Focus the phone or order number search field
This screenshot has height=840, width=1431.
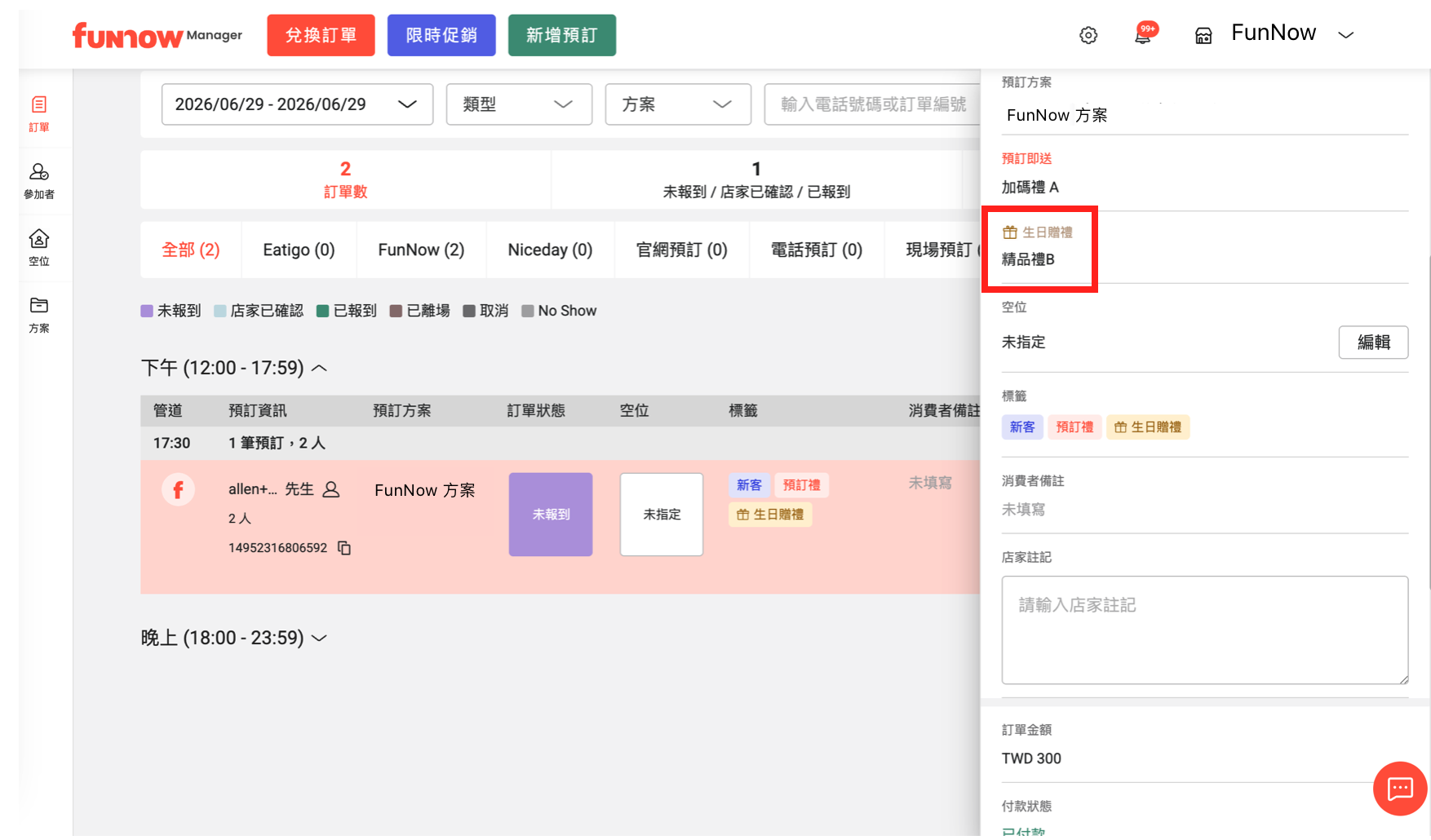872,104
